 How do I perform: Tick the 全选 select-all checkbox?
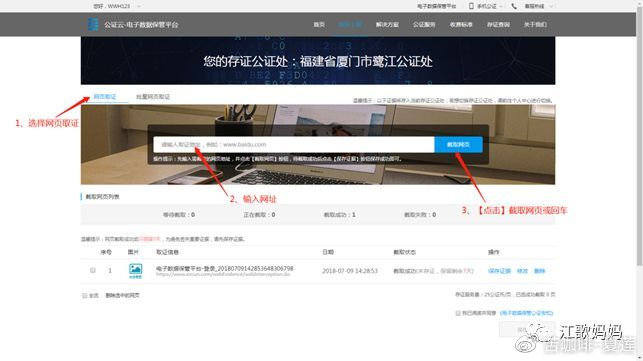[x=84, y=295]
